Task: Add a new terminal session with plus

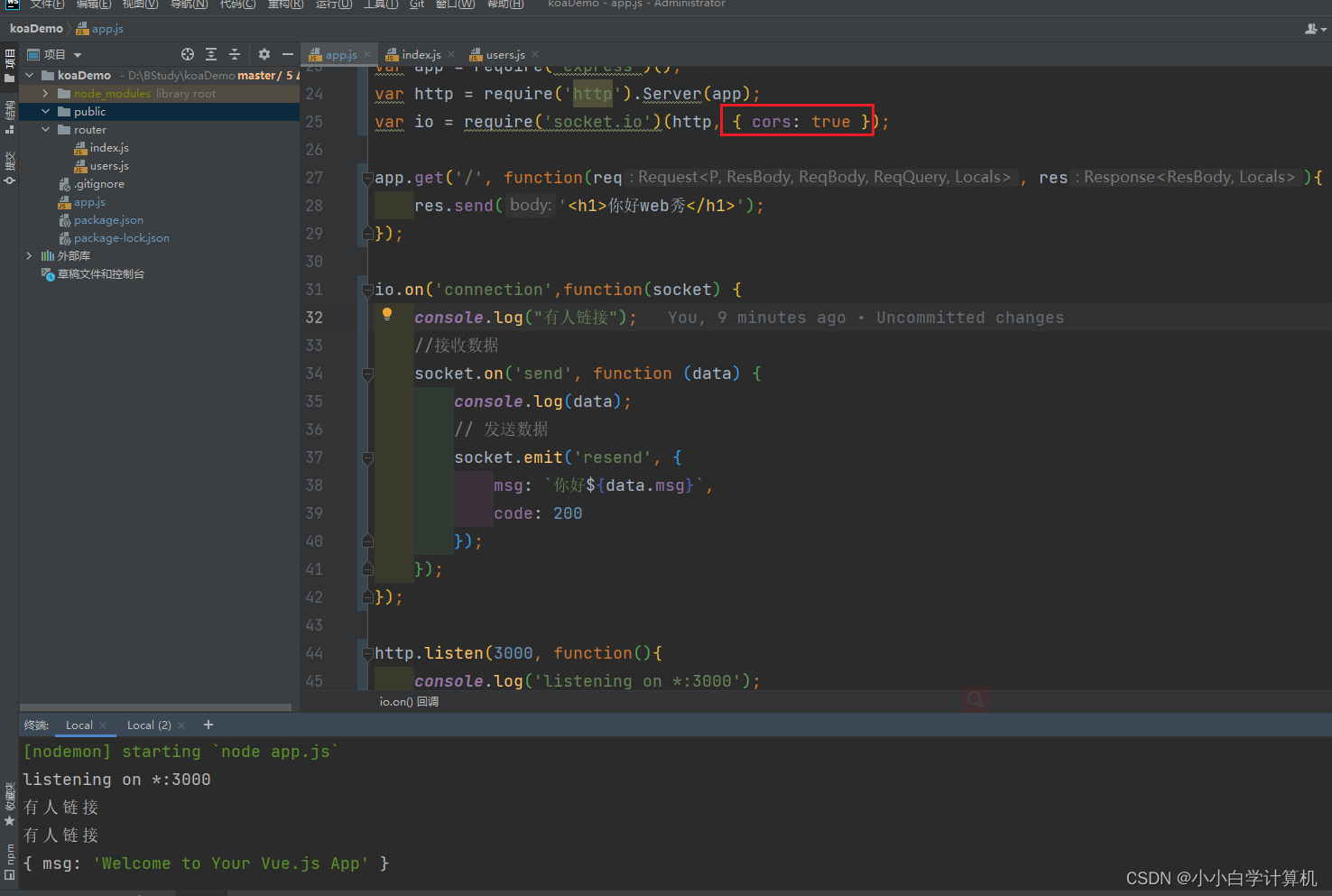Action: pos(208,725)
